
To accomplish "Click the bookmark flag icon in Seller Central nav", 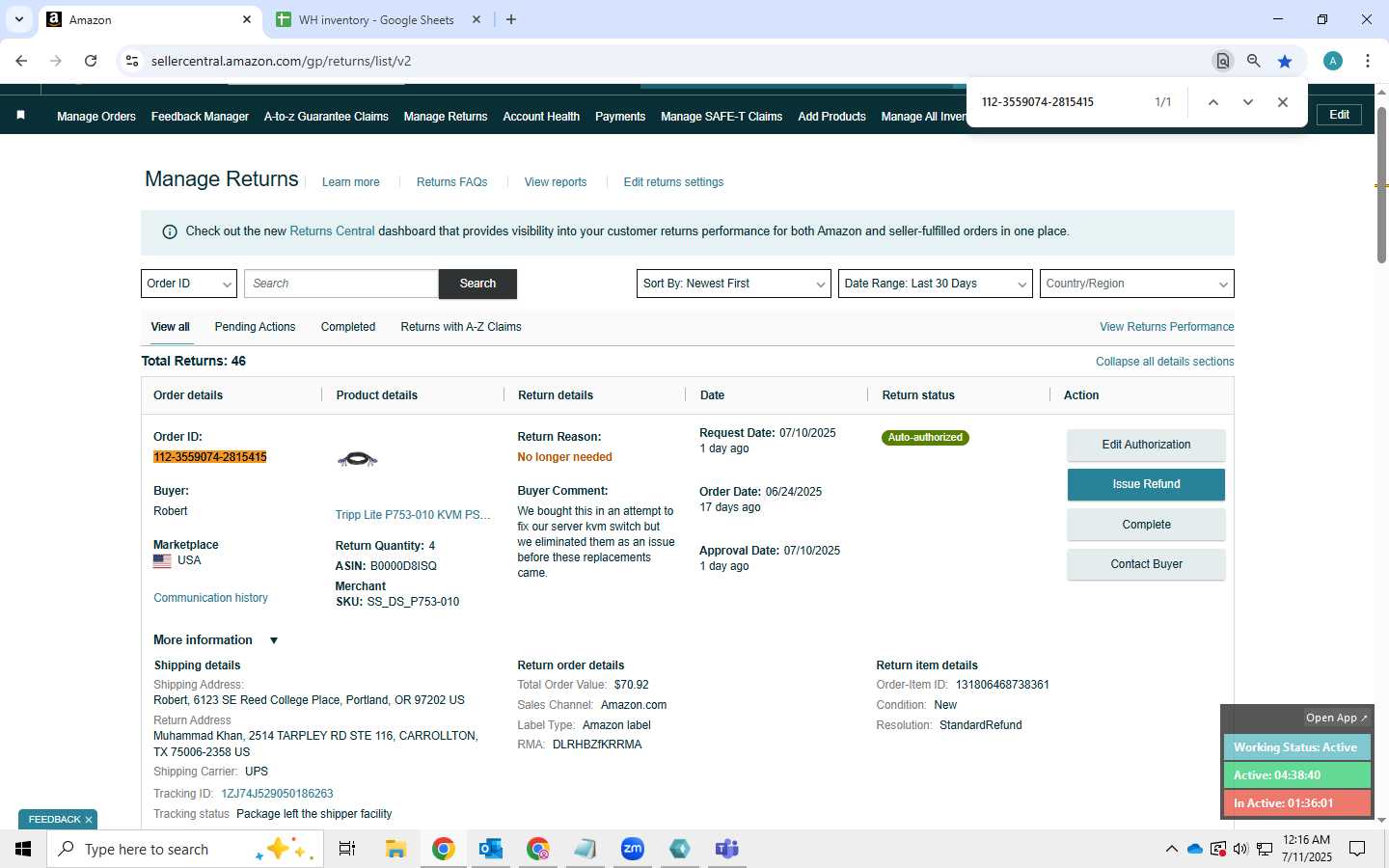I will tap(20, 116).
